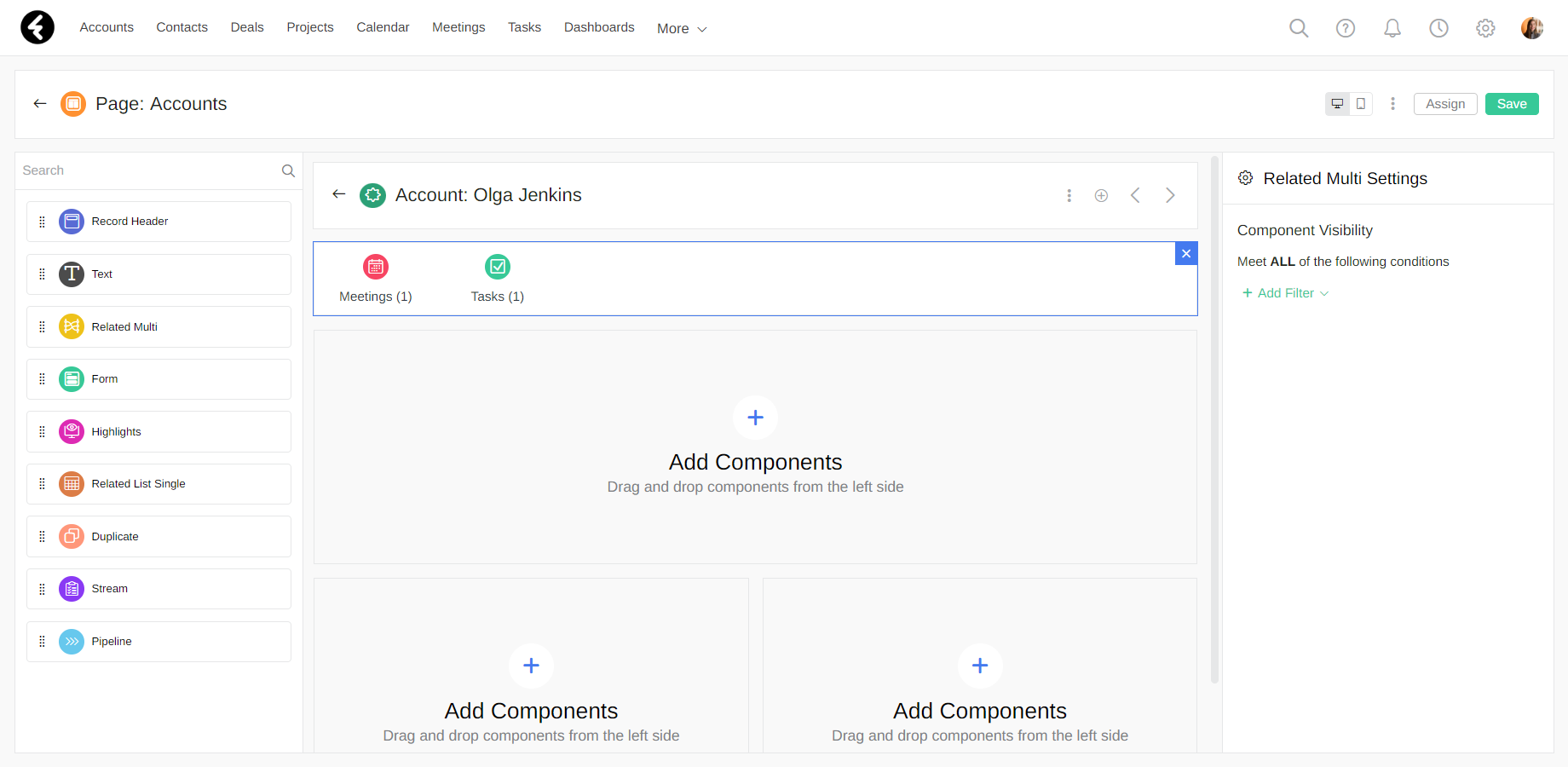The height and width of the screenshot is (767, 1568).
Task: Switch to desktop layout view
Action: (1338, 104)
